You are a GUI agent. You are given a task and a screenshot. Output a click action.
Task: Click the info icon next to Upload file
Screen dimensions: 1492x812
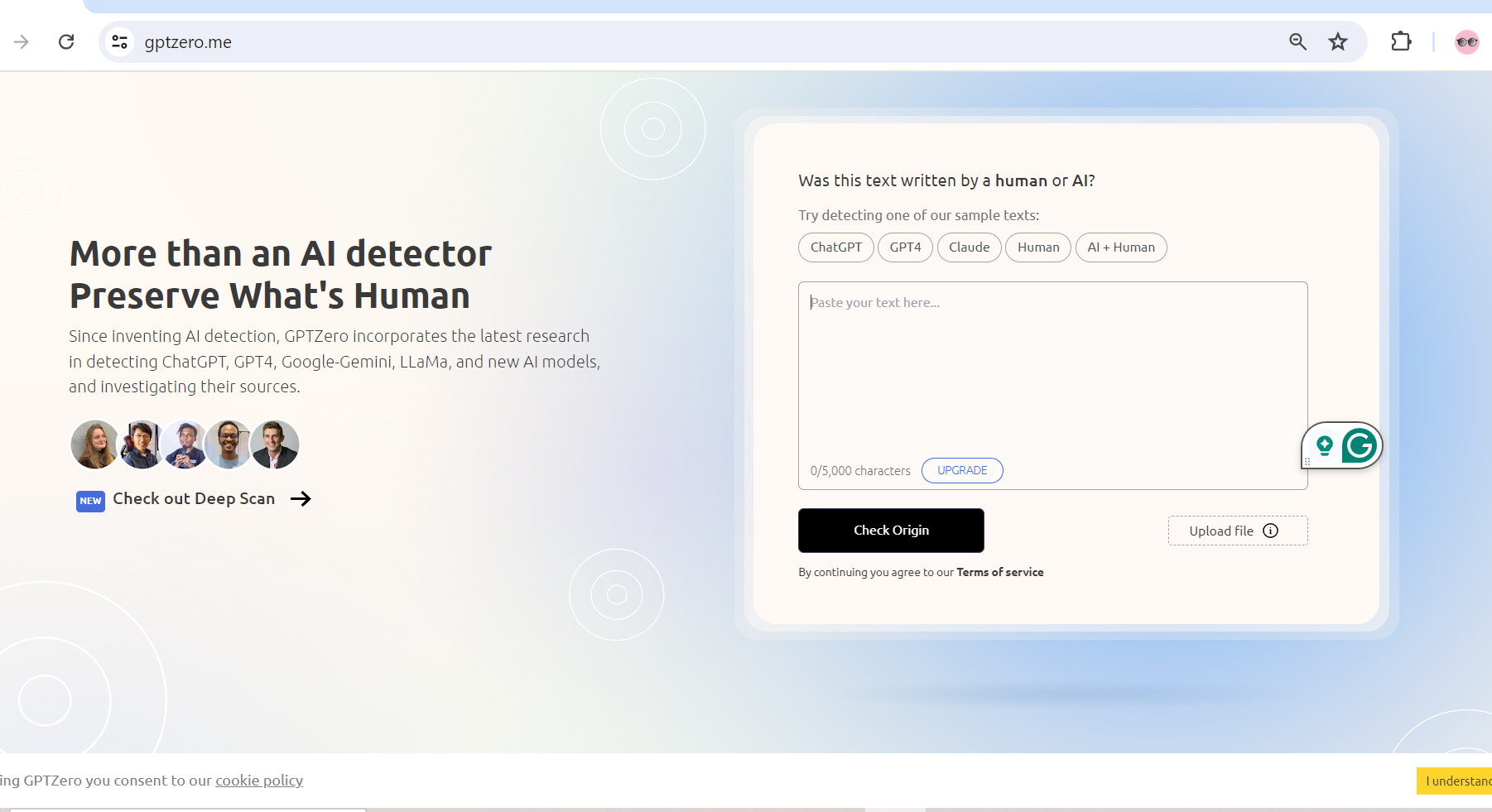pyautogui.click(x=1272, y=531)
